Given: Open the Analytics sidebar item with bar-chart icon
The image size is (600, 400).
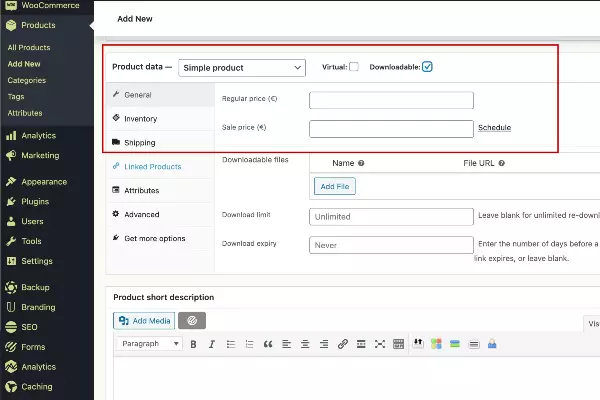Looking at the screenshot, I should pos(39,135).
